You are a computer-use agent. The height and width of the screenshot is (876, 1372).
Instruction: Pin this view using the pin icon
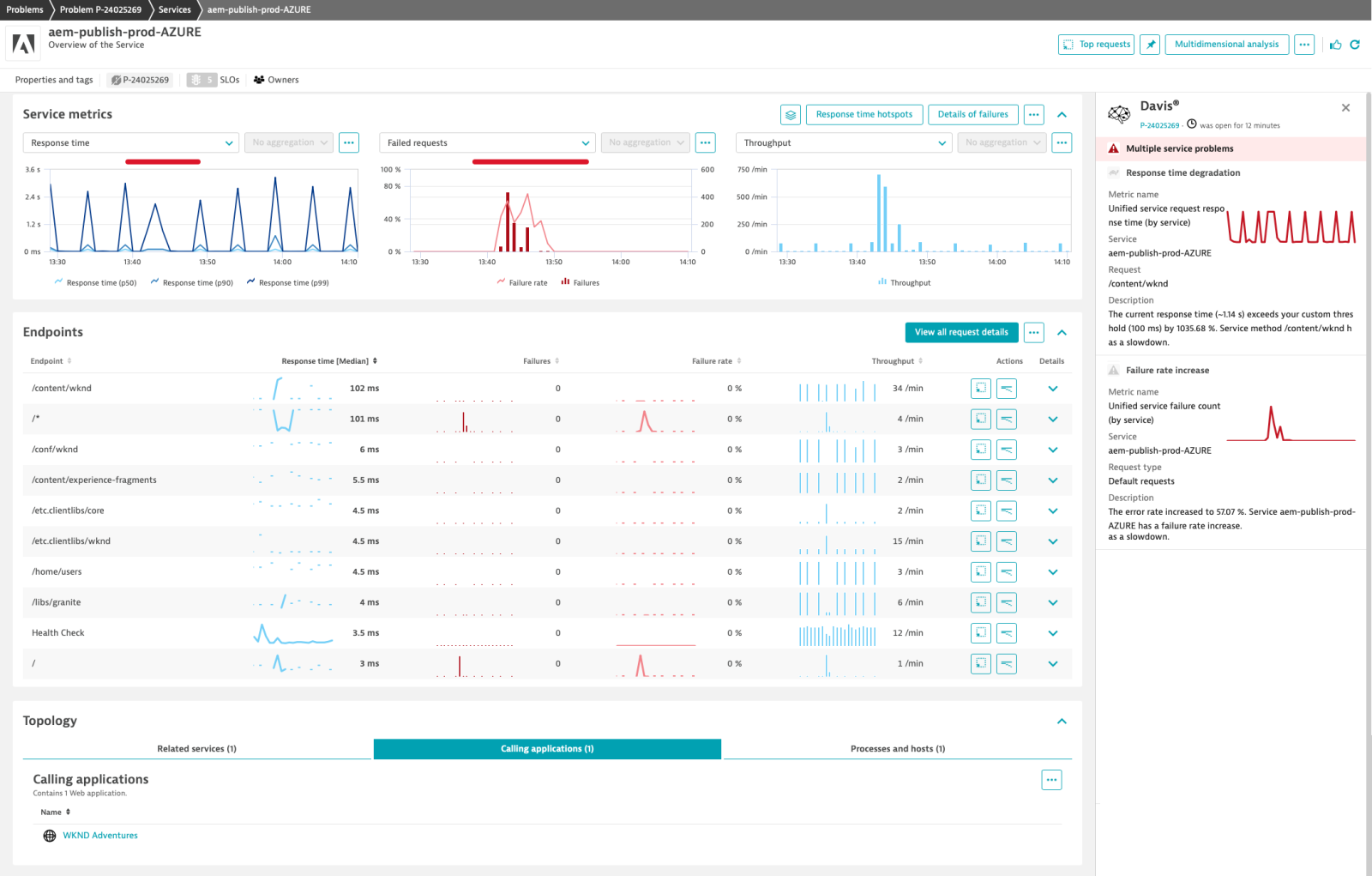pos(1149,44)
